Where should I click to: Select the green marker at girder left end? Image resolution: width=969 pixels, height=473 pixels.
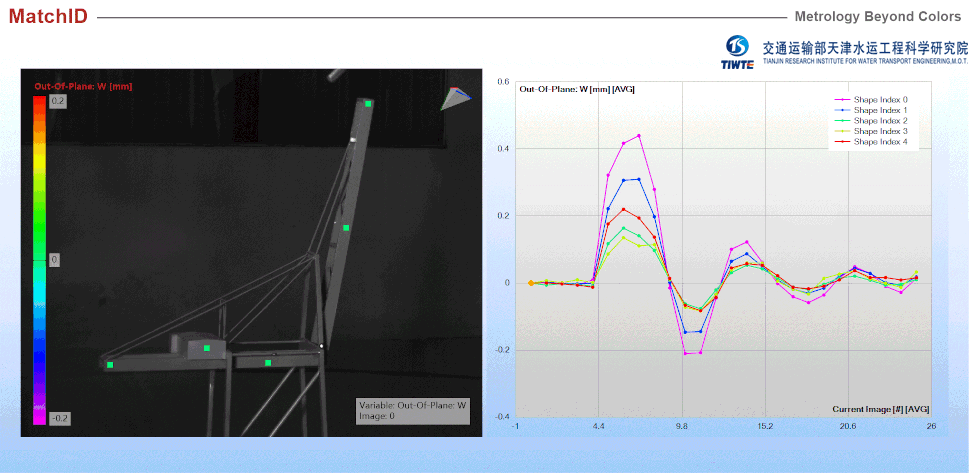(x=110, y=365)
